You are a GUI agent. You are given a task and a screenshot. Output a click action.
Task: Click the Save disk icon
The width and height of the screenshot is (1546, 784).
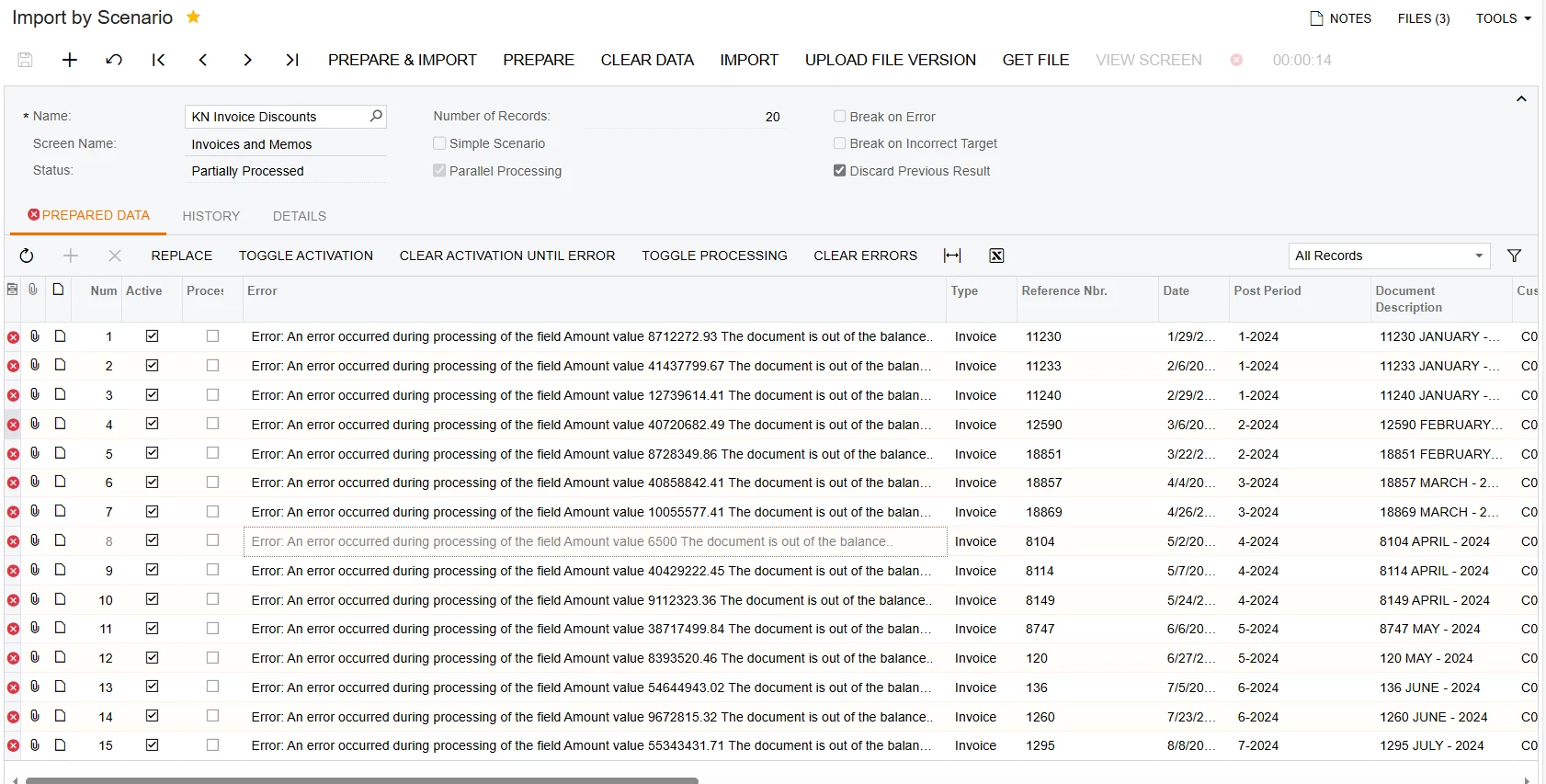click(x=25, y=60)
